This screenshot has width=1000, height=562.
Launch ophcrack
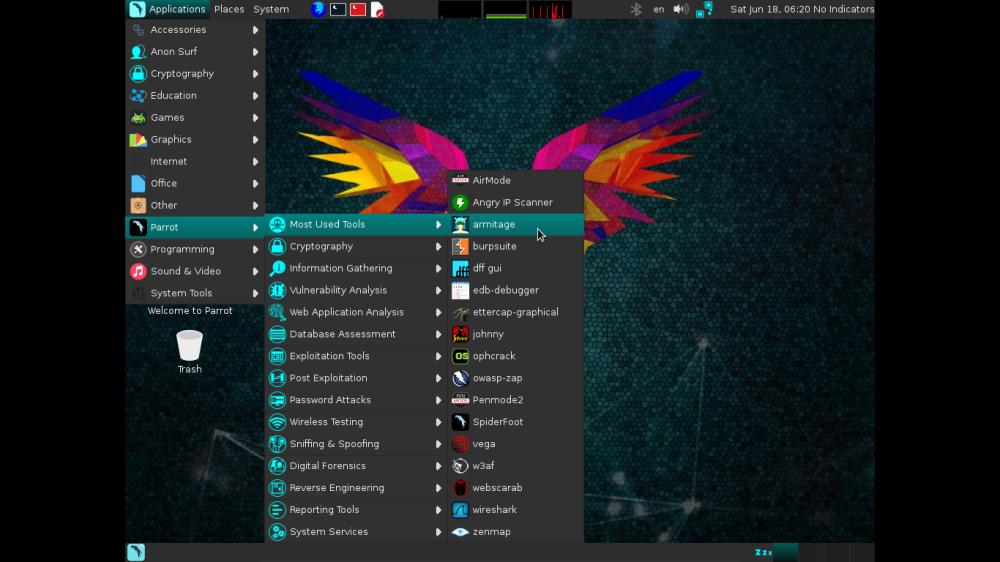pyautogui.click(x=515, y=356)
